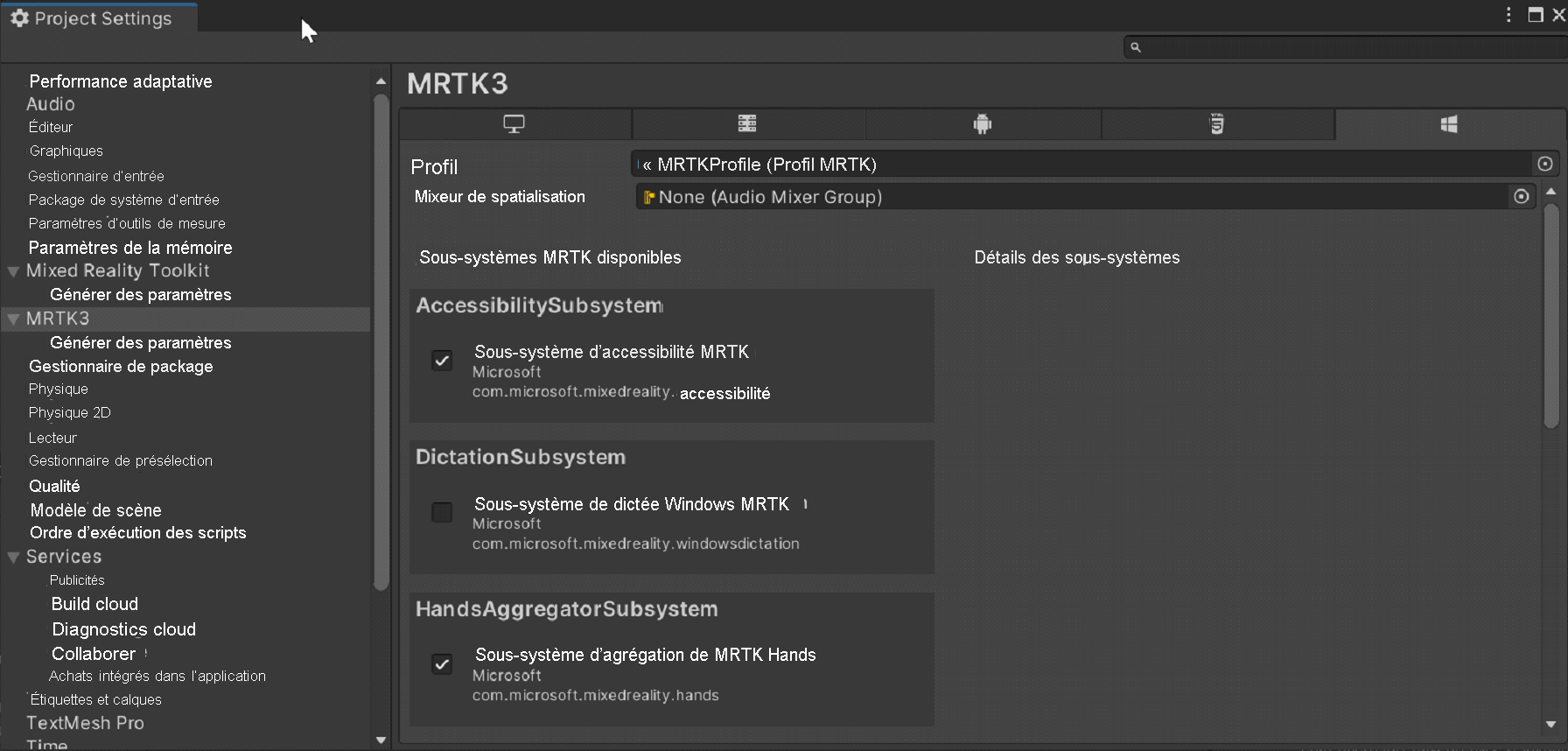Open Lecteur settings
The image size is (1568, 751).
click(x=52, y=438)
